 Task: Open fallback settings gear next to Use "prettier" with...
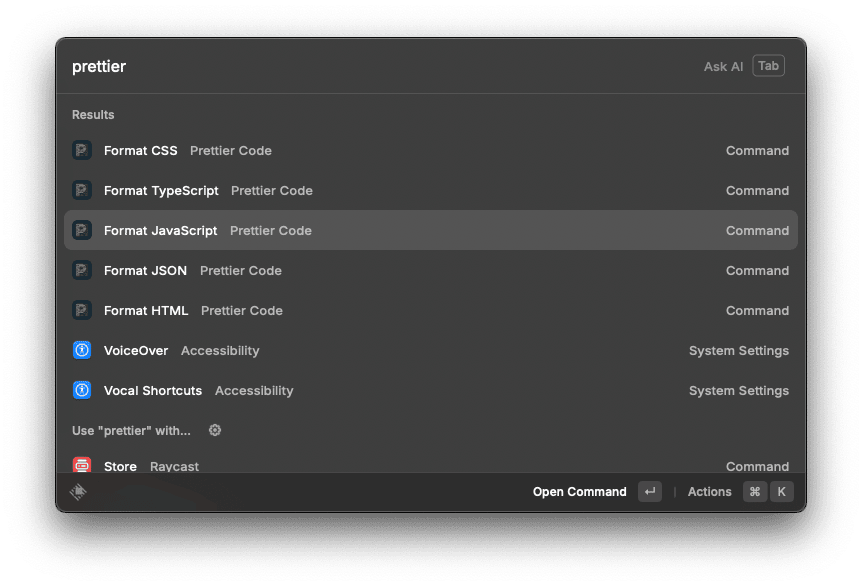[x=215, y=430]
